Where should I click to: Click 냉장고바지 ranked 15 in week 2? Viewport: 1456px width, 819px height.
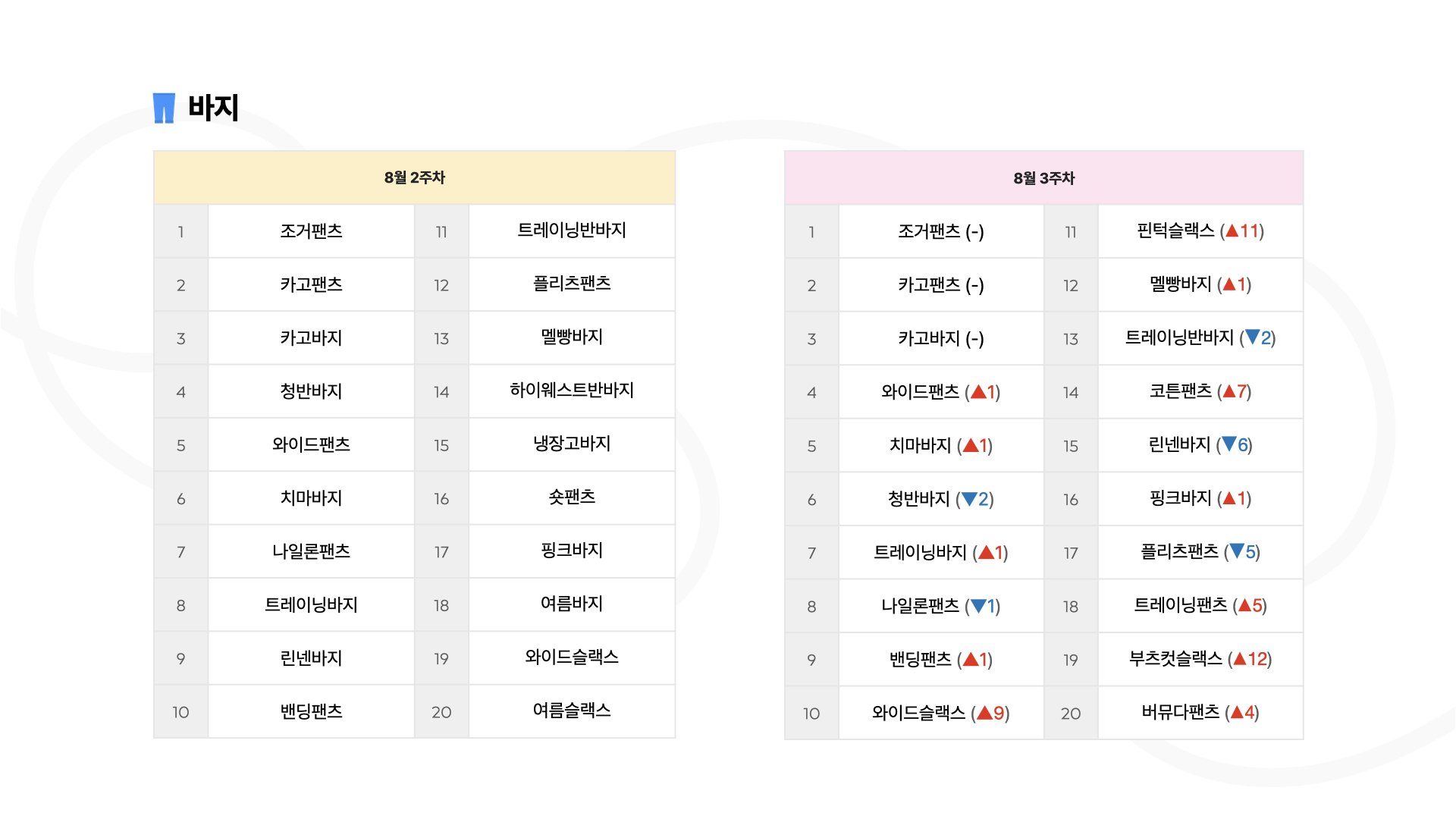pos(572,444)
